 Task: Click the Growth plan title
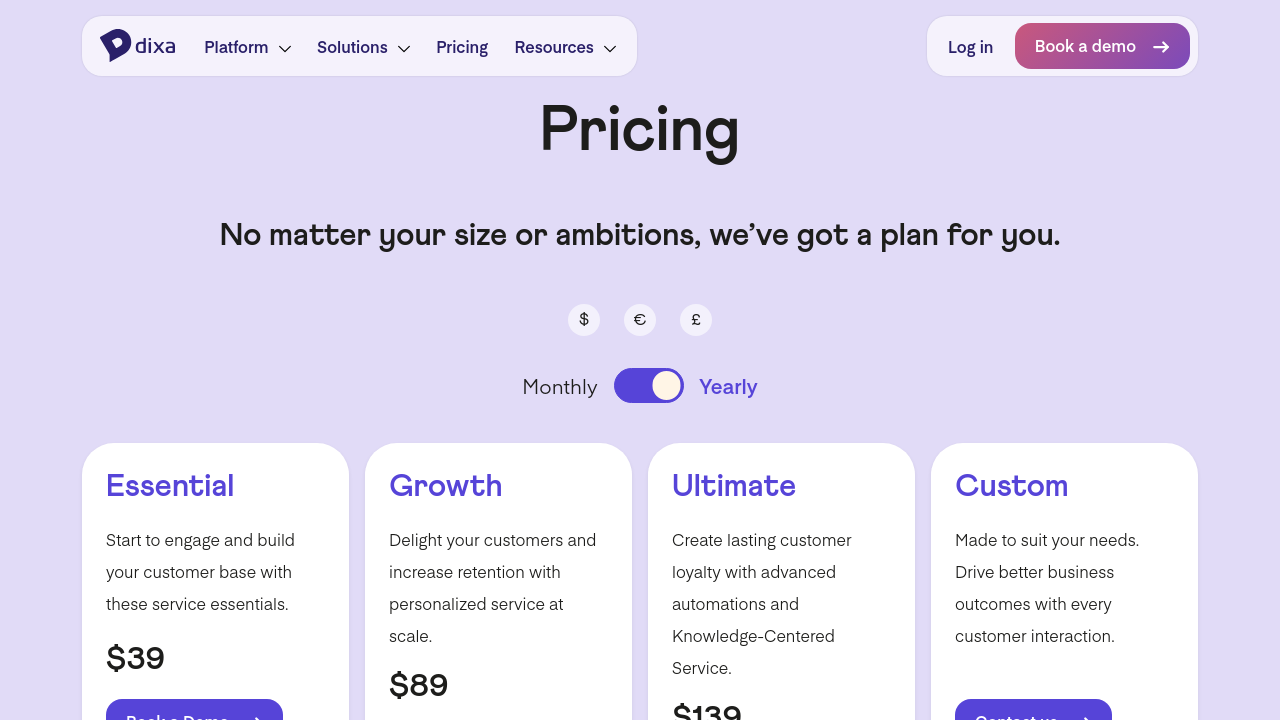pyautogui.click(x=446, y=486)
